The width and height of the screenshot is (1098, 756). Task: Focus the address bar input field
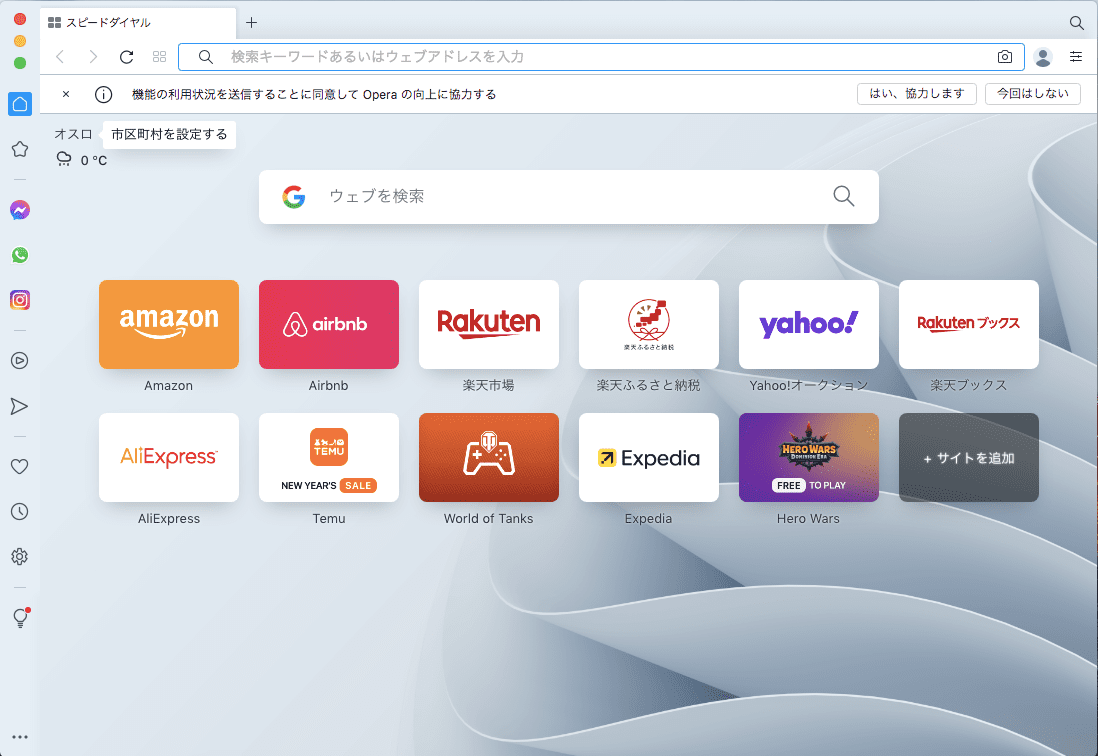[602, 57]
